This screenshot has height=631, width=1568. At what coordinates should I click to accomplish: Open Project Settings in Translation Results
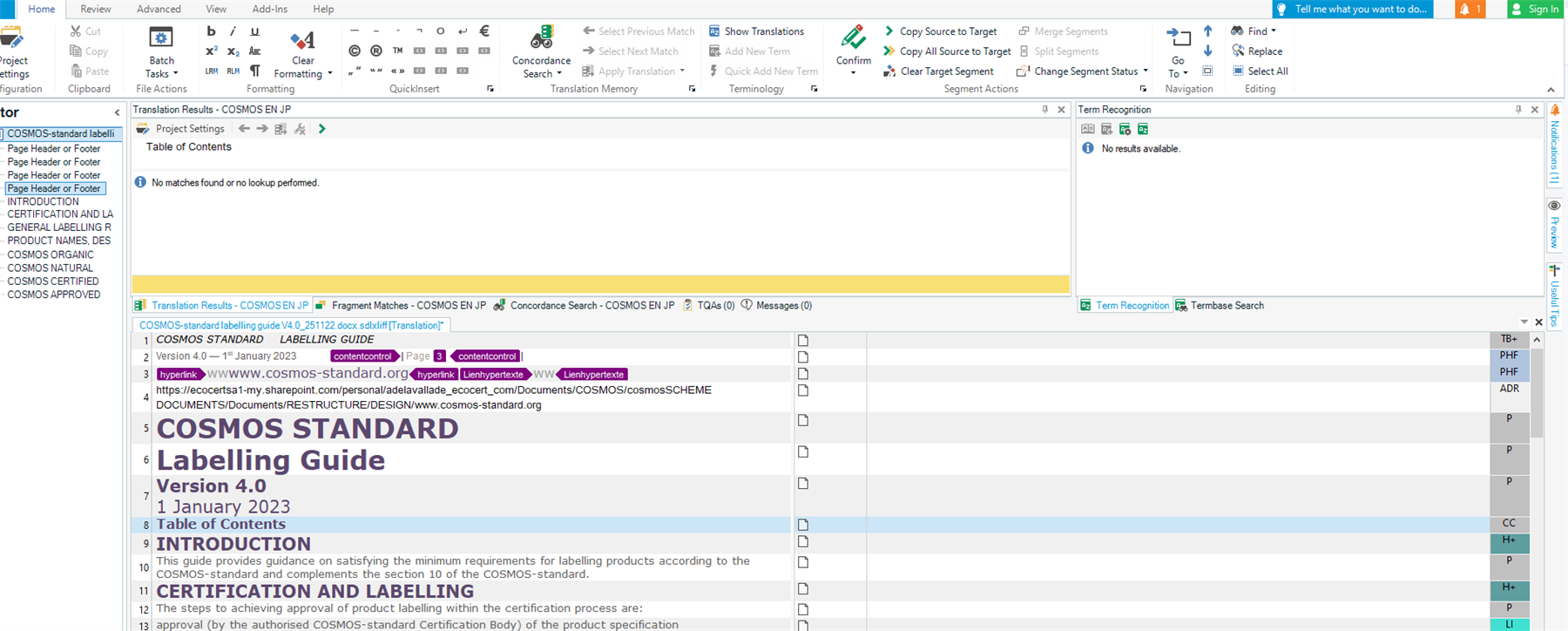coord(181,129)
